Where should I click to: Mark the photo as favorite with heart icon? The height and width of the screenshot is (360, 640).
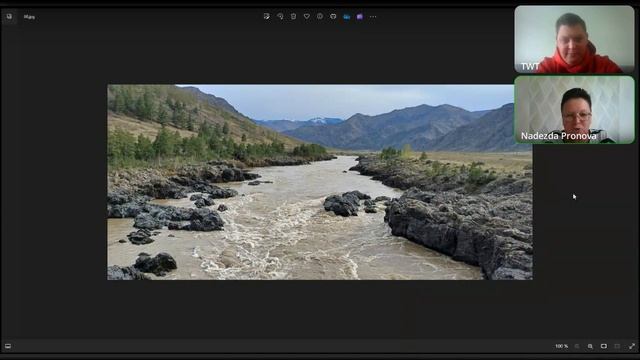coord(307,17)
